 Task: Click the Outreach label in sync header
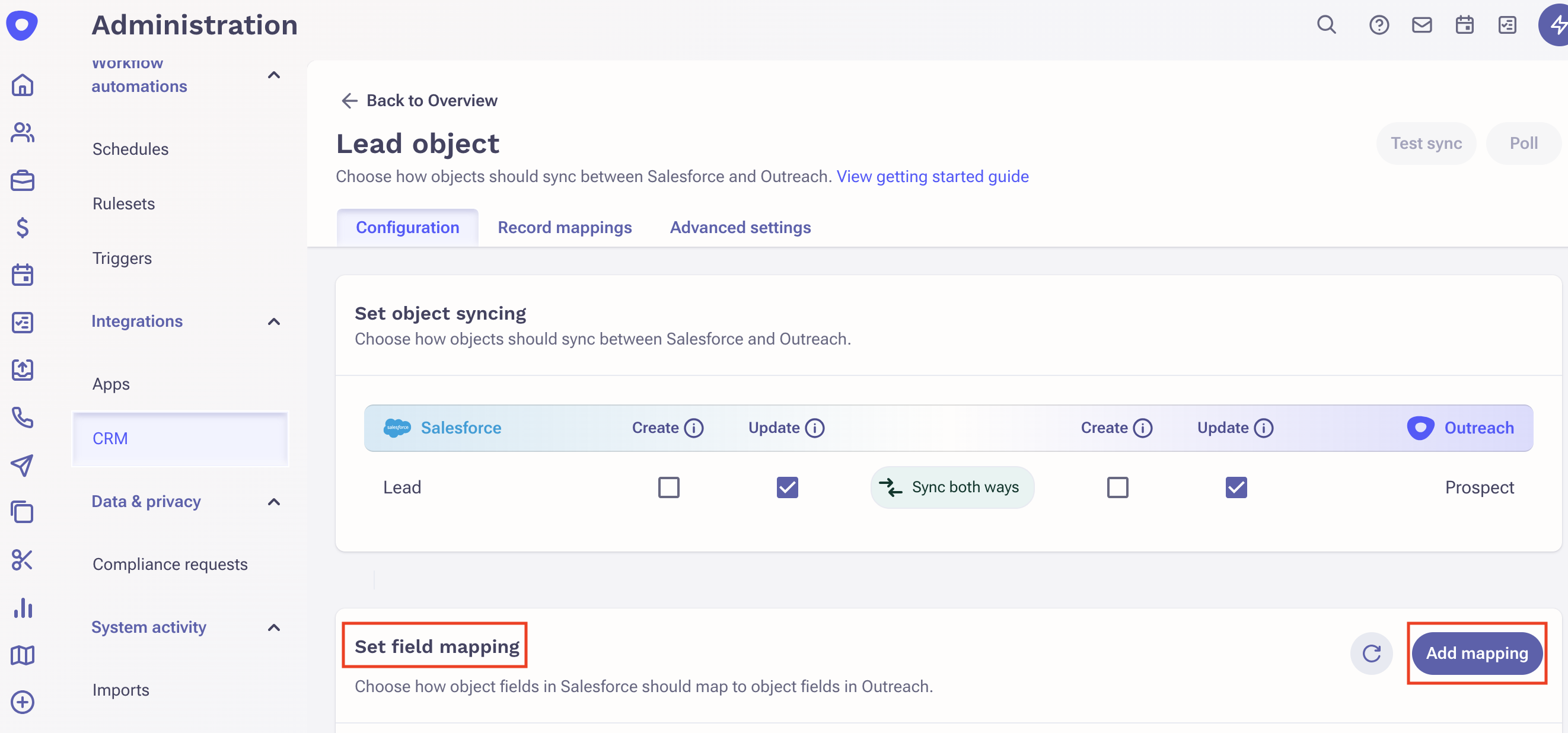click(1478, 428)
